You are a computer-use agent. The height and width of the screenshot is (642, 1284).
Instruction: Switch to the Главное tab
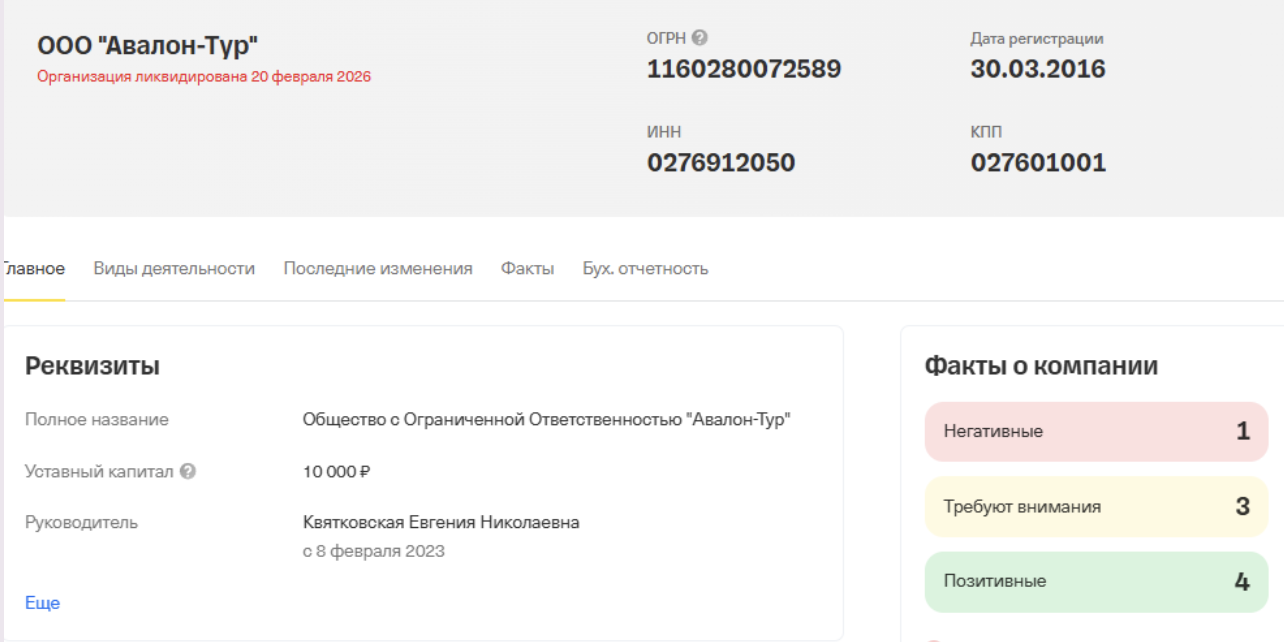click(33, 268)
